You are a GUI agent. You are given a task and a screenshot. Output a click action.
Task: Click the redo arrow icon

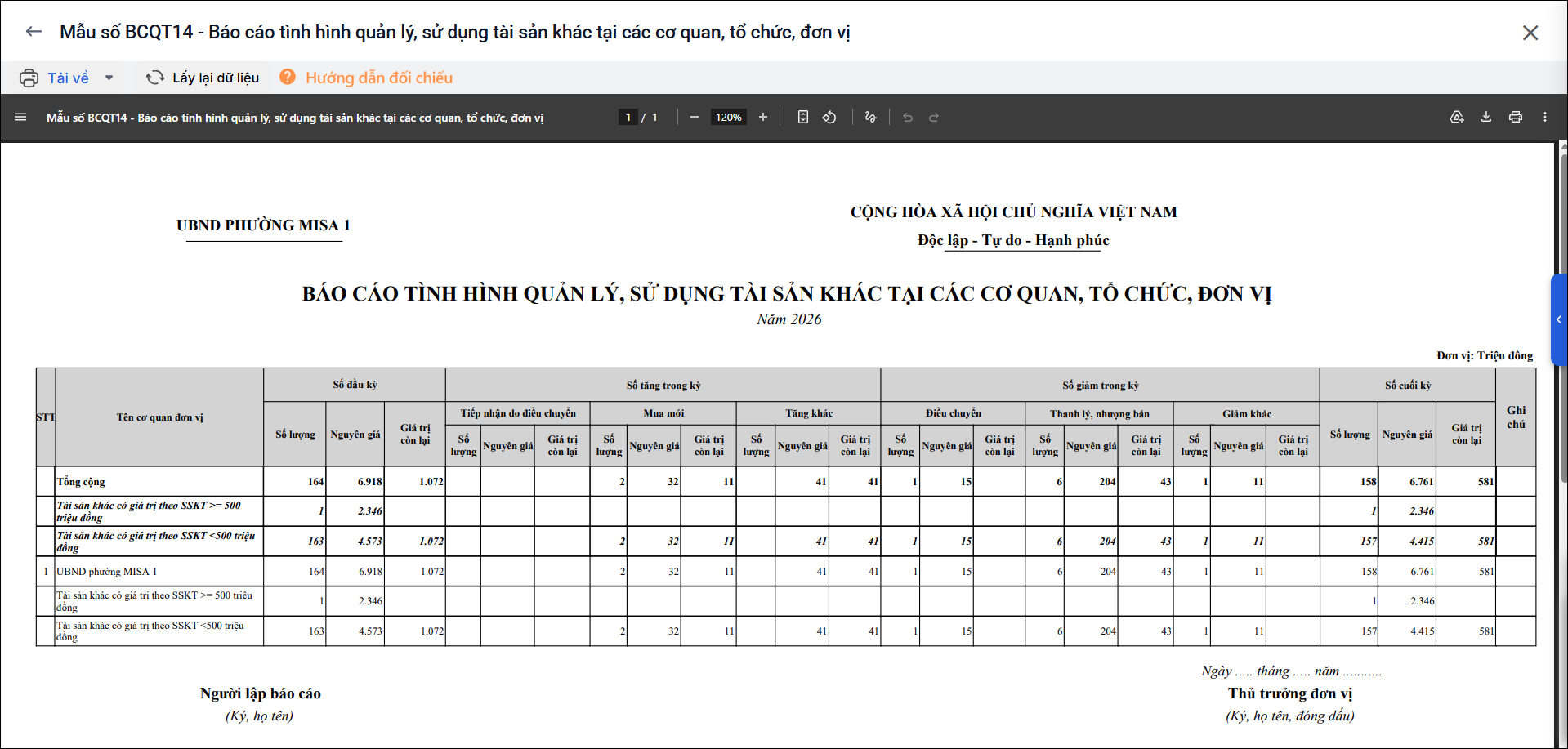pyautogui.click(x=934, y=117)
